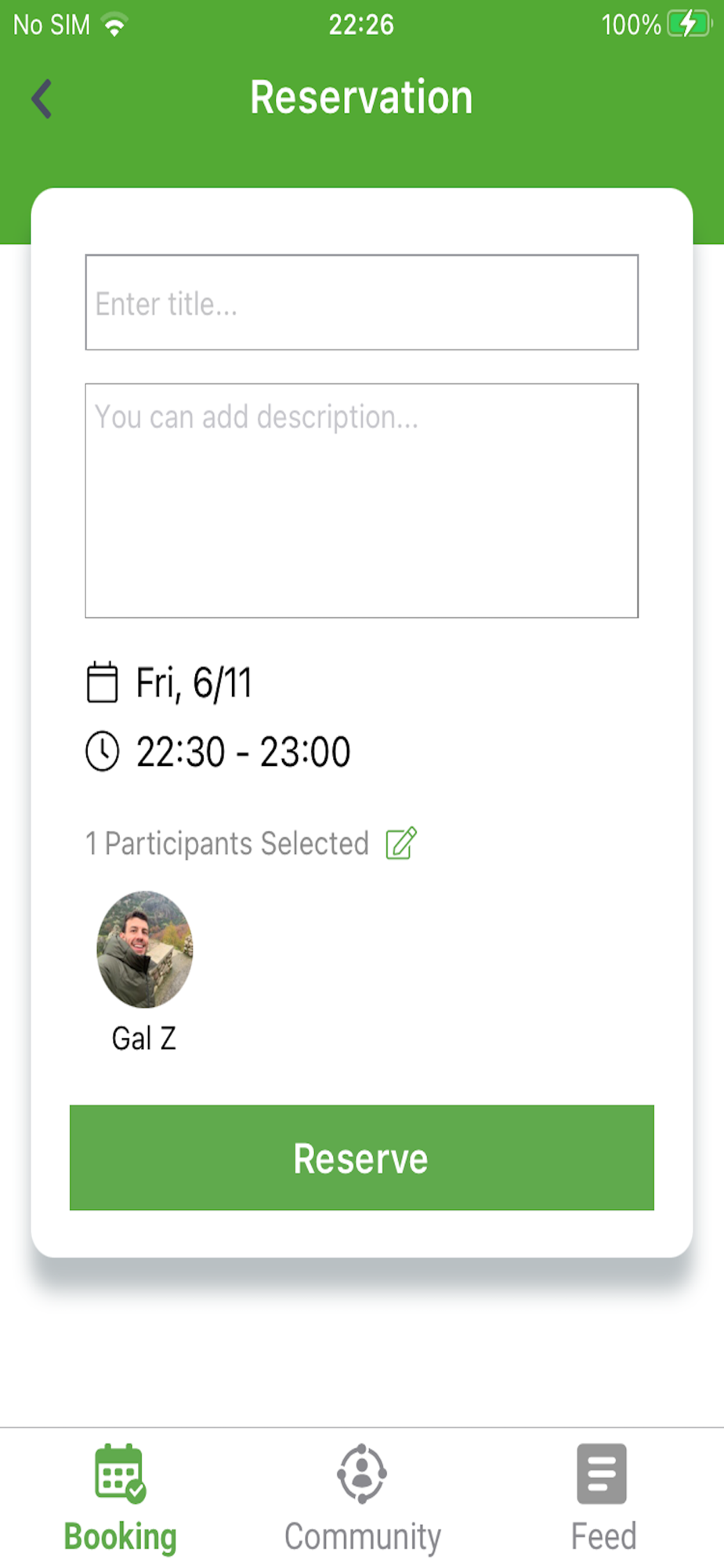Switch to the Community tab label
This screenshot has height=1568, width=724.
coord(362,1537)
